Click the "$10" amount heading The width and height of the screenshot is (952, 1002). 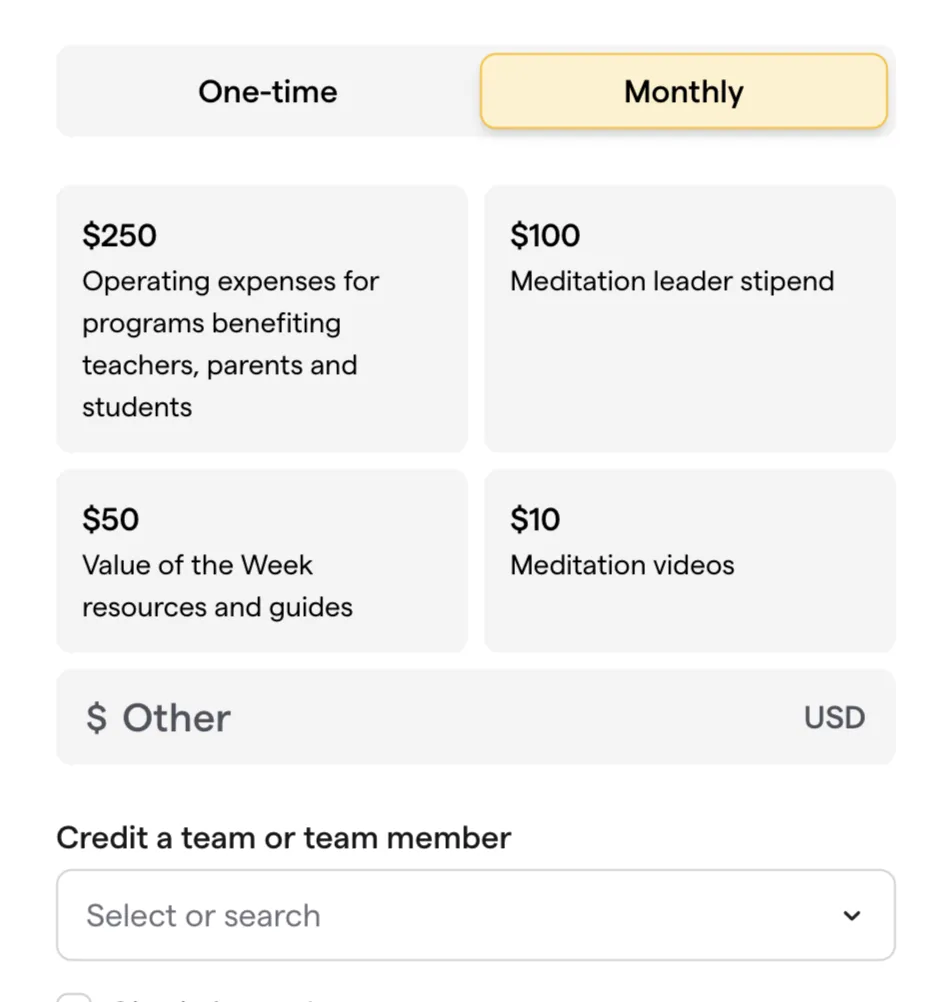[535, 520]
